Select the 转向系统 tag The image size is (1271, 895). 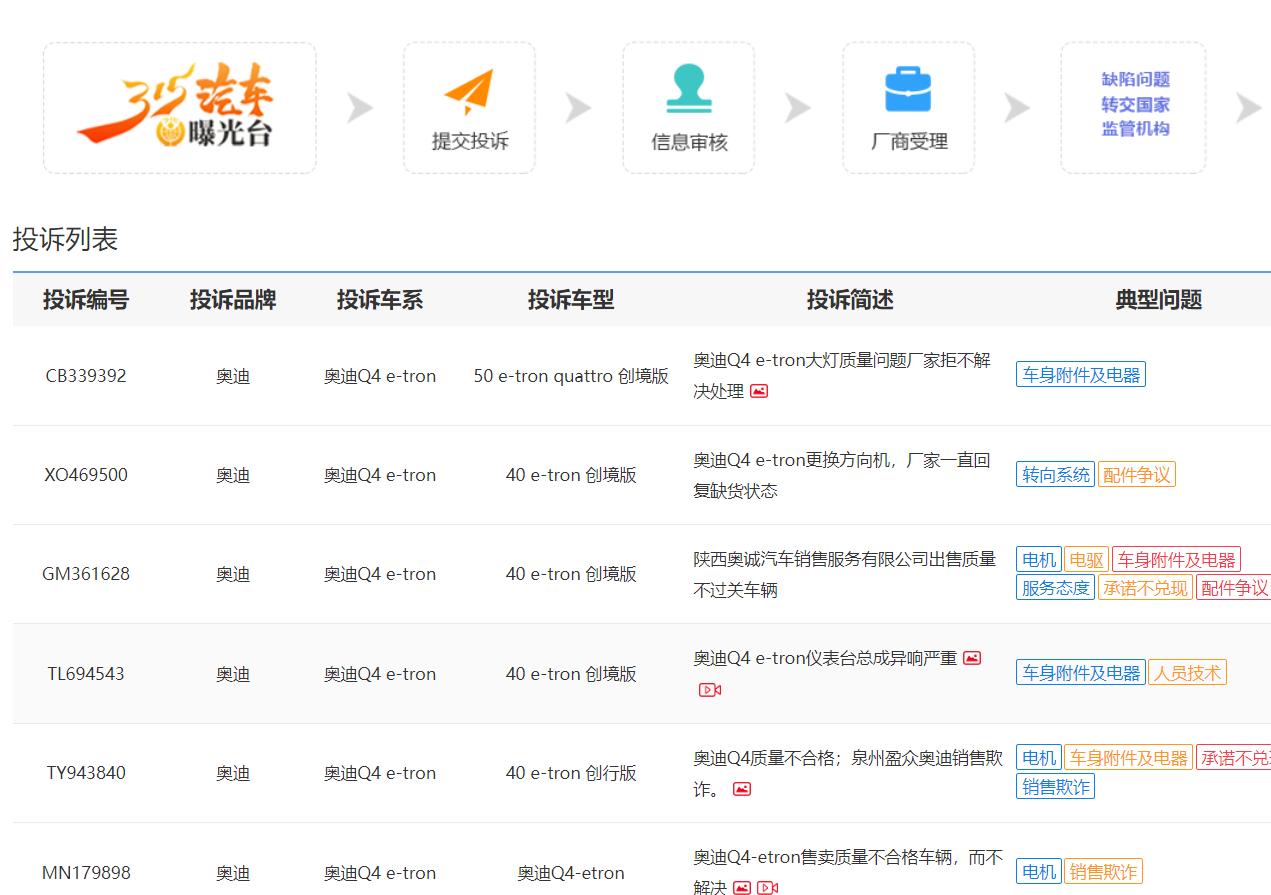[x=1056, y=475]
